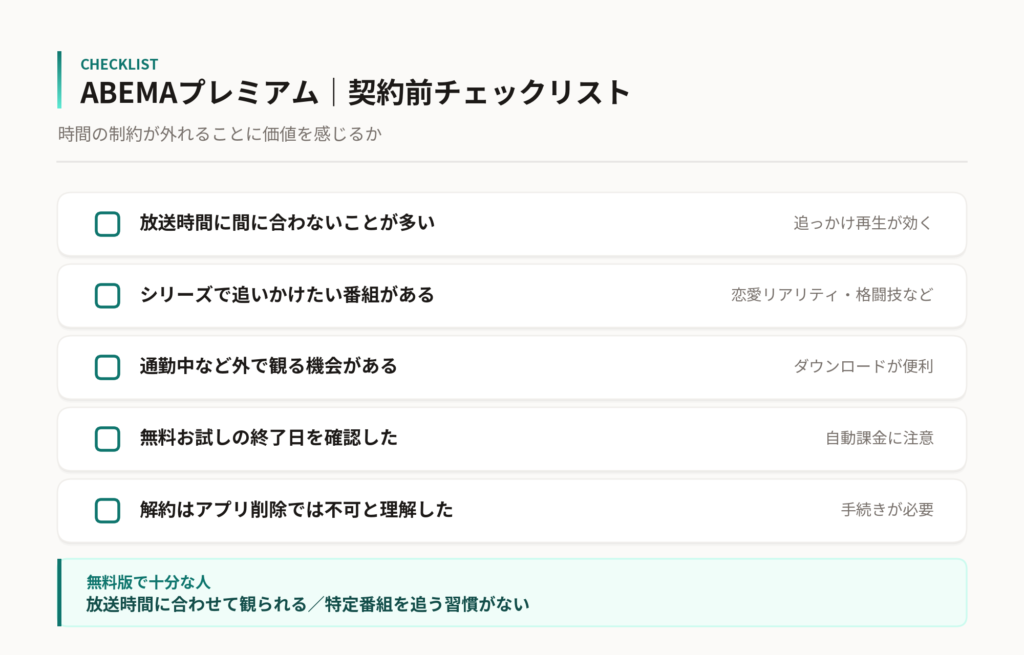Click the ABEMAプレミアム｜契約前チェックリスト heading
This screenshot has width=1024, height=655.
[355, 92]
